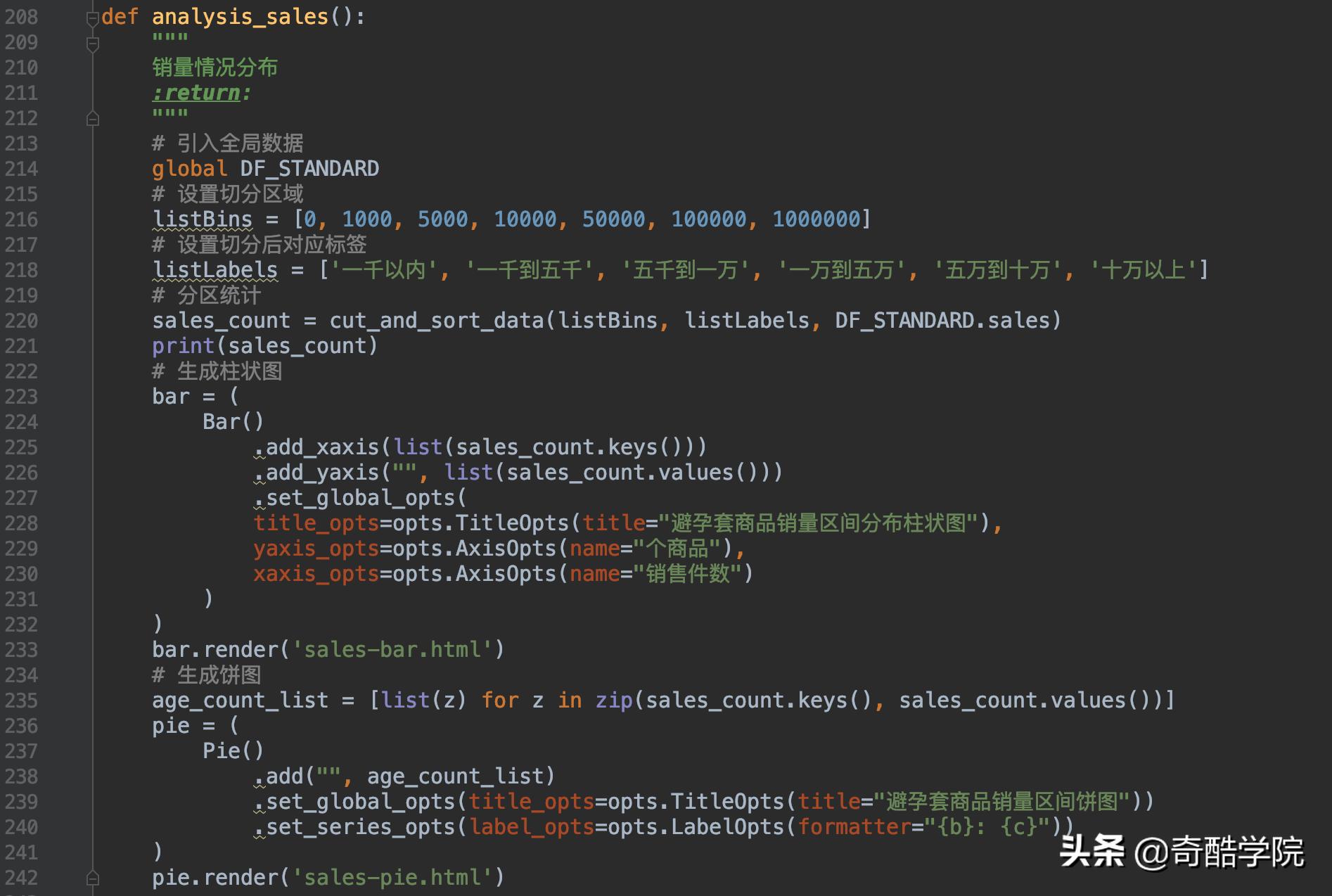Click the listLabels variable definition
The width and height of the screenshot is (1332, 896).
(215, 270)
